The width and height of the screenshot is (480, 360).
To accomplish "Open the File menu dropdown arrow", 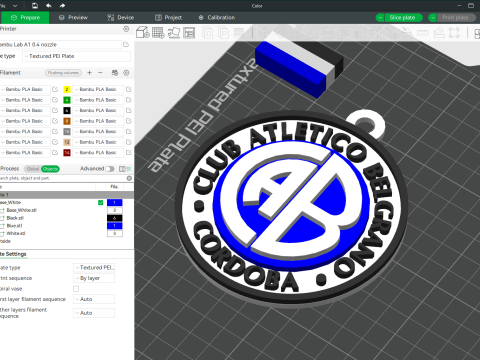I will pyautogui.click(x=15, y=5).
